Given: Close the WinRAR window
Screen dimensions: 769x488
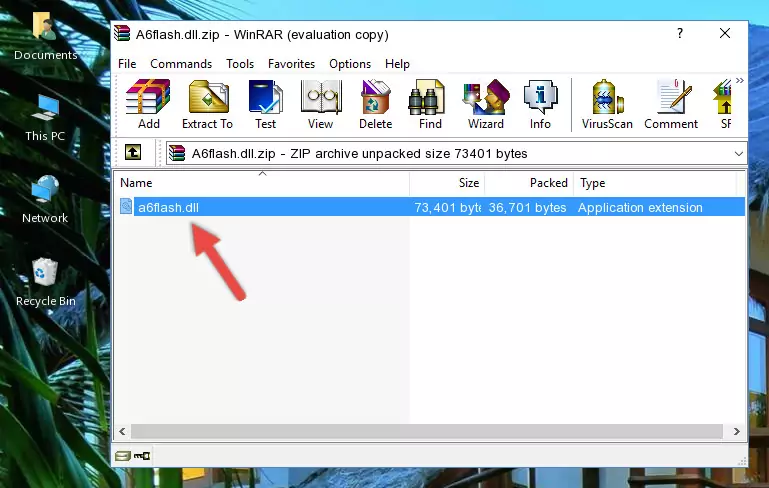Looking at the screenshot, I should tap(725, 33).
